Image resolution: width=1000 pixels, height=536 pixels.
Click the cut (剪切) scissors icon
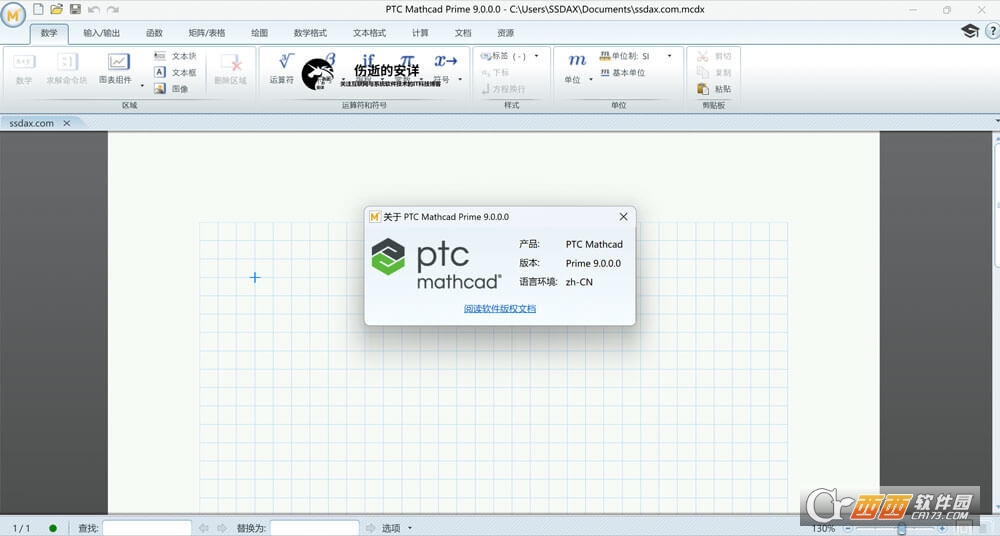point(703,56)
